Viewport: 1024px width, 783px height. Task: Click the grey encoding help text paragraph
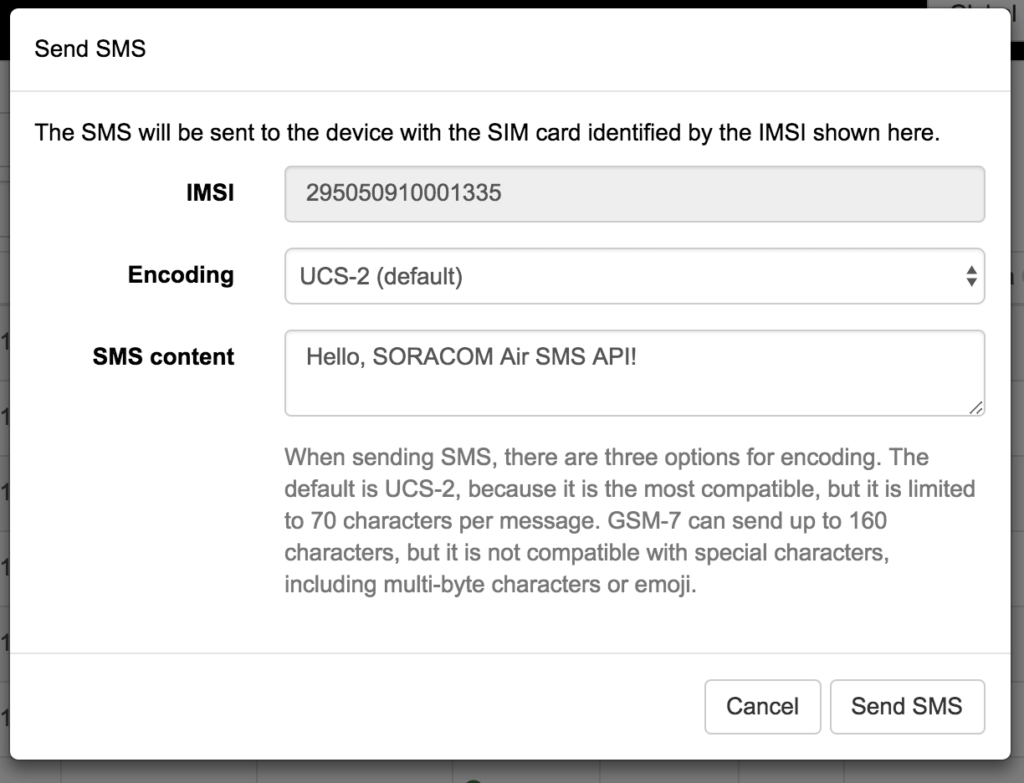click(630, 521)
